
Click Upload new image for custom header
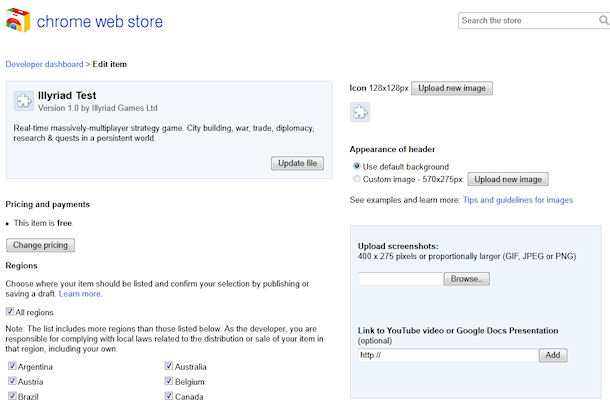[x=508, y=179]
